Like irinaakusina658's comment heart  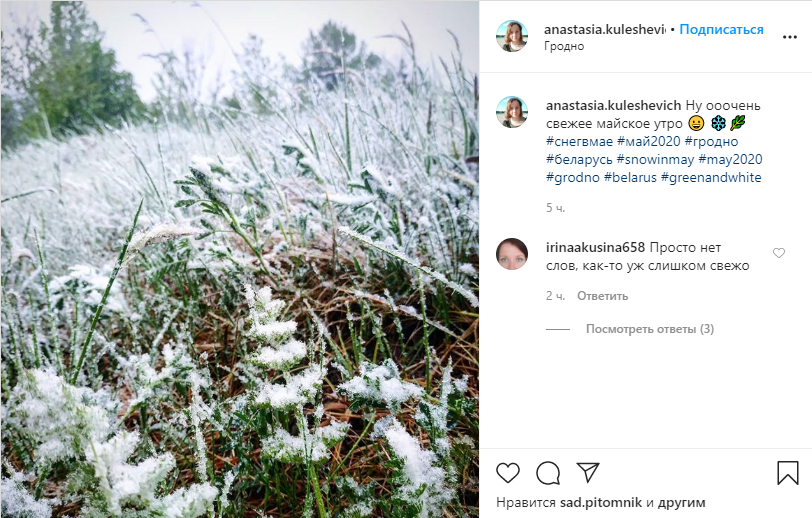pos(779,253)
